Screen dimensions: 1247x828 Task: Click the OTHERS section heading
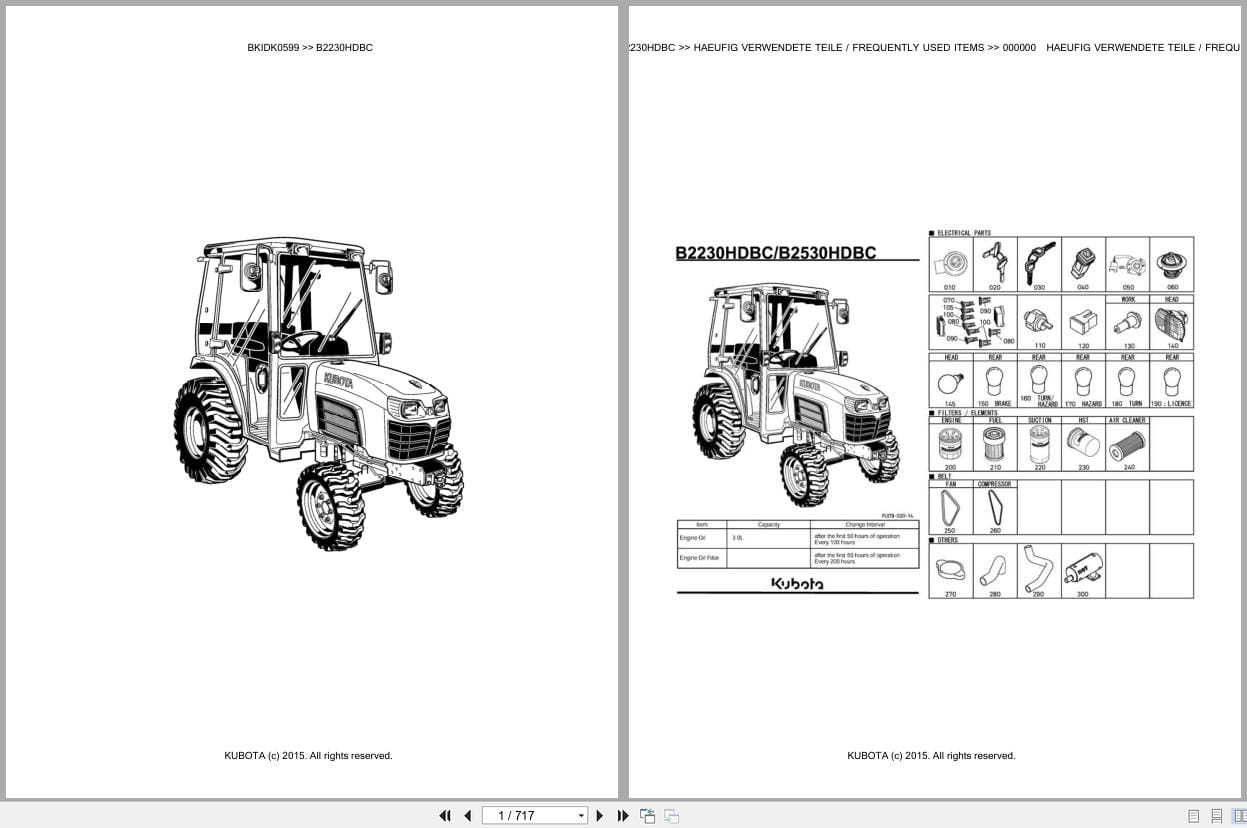pyautogui.click(x=947, y=540)
